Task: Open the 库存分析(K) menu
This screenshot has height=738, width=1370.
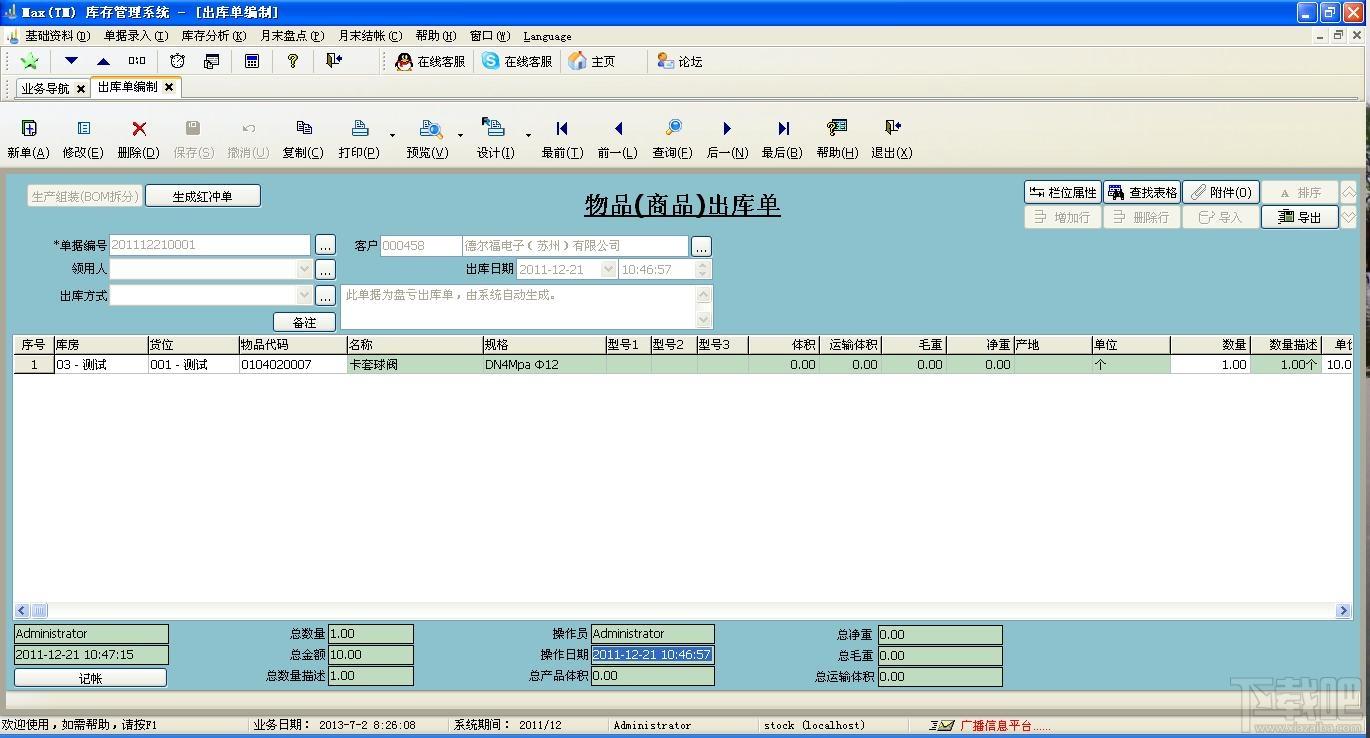Action: (213, 36)
